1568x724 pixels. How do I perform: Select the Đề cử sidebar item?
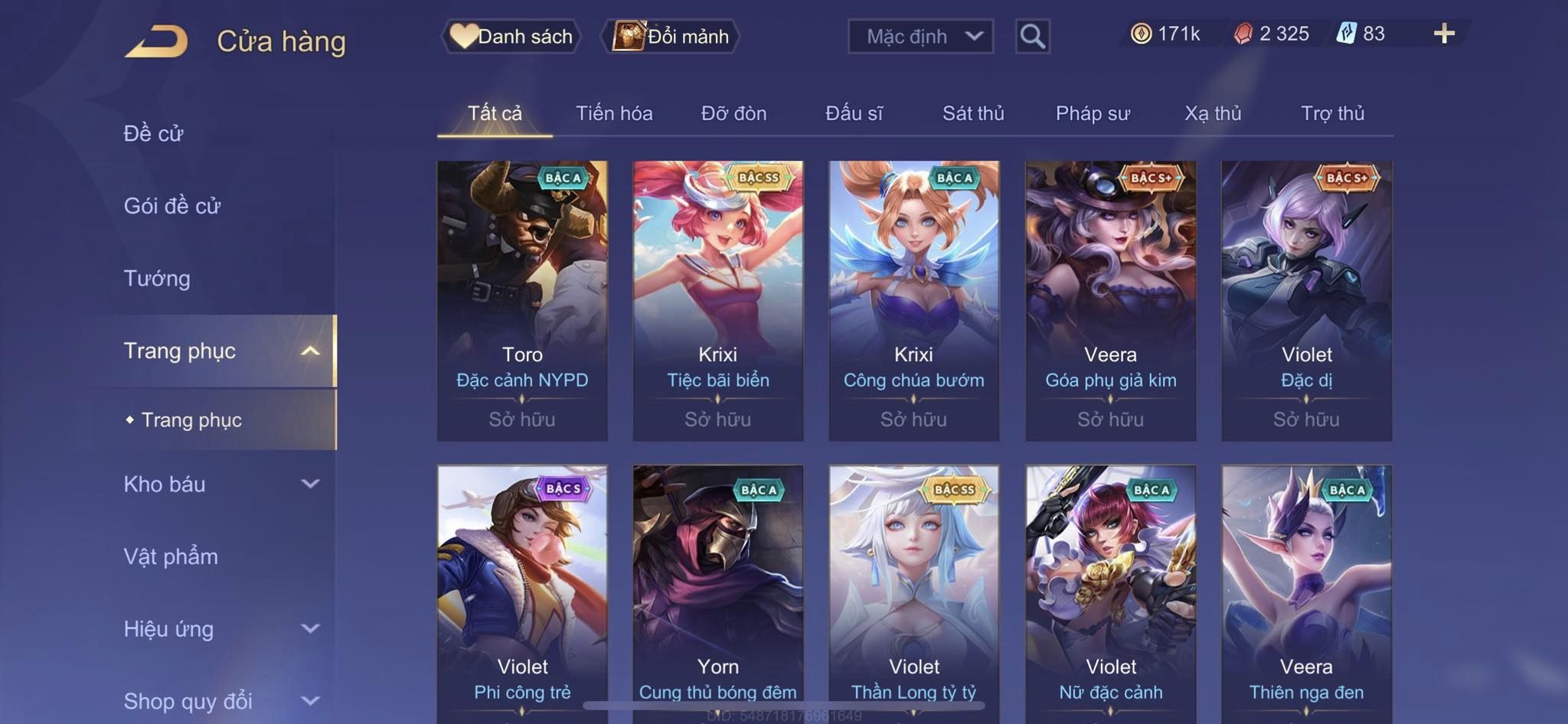pyautogui.click(x=153, y=133)
